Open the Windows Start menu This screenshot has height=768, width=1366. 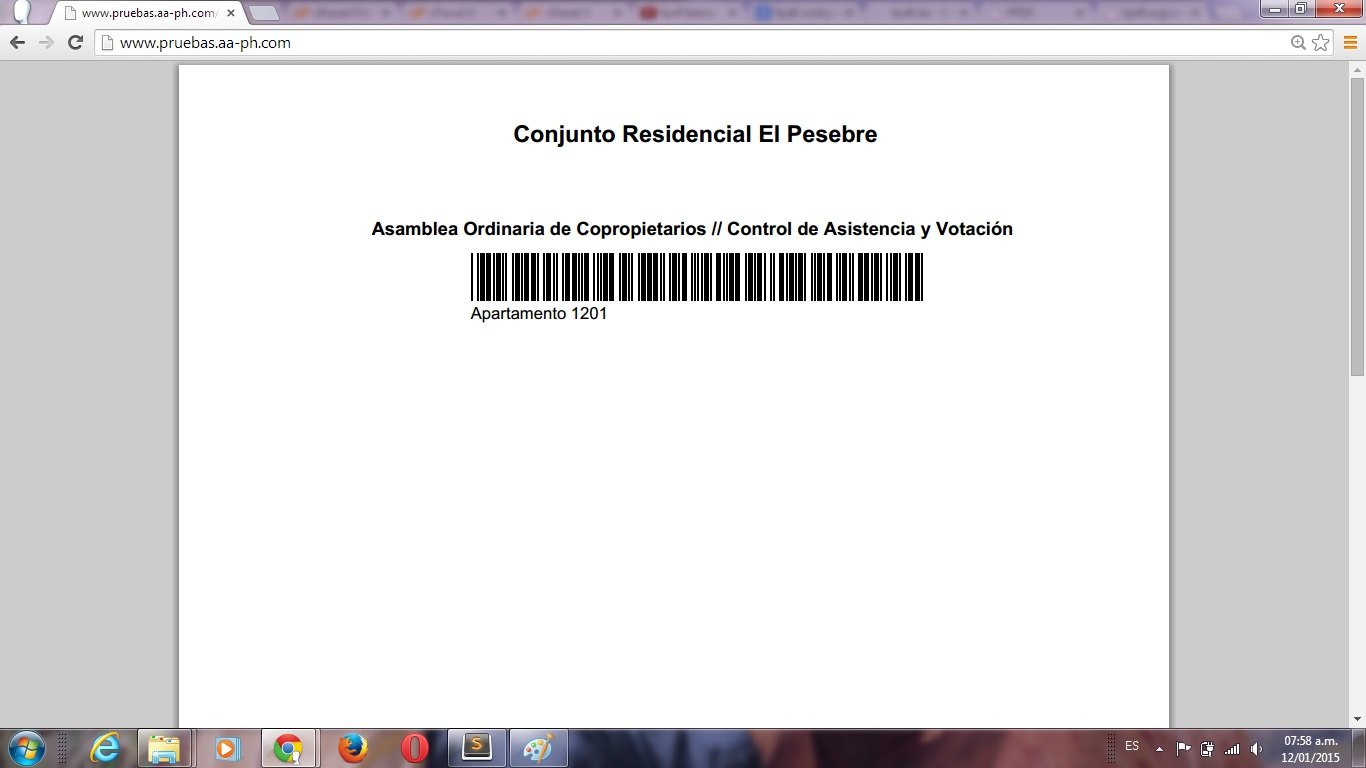pyautogui.click(x=25, y=748)
